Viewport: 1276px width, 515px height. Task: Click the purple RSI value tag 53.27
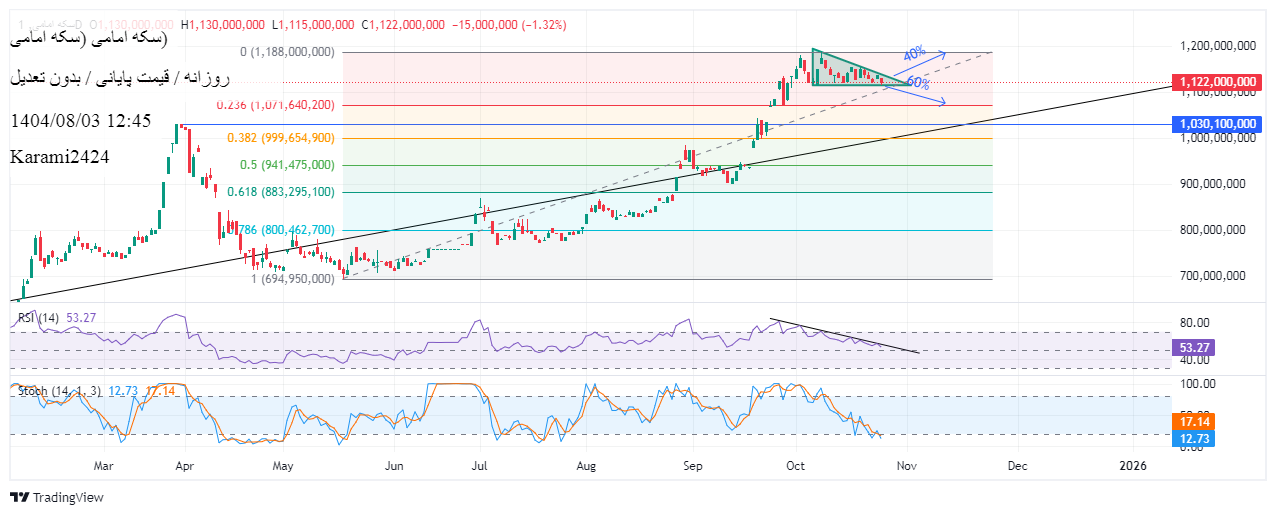tap(1191, 347)
